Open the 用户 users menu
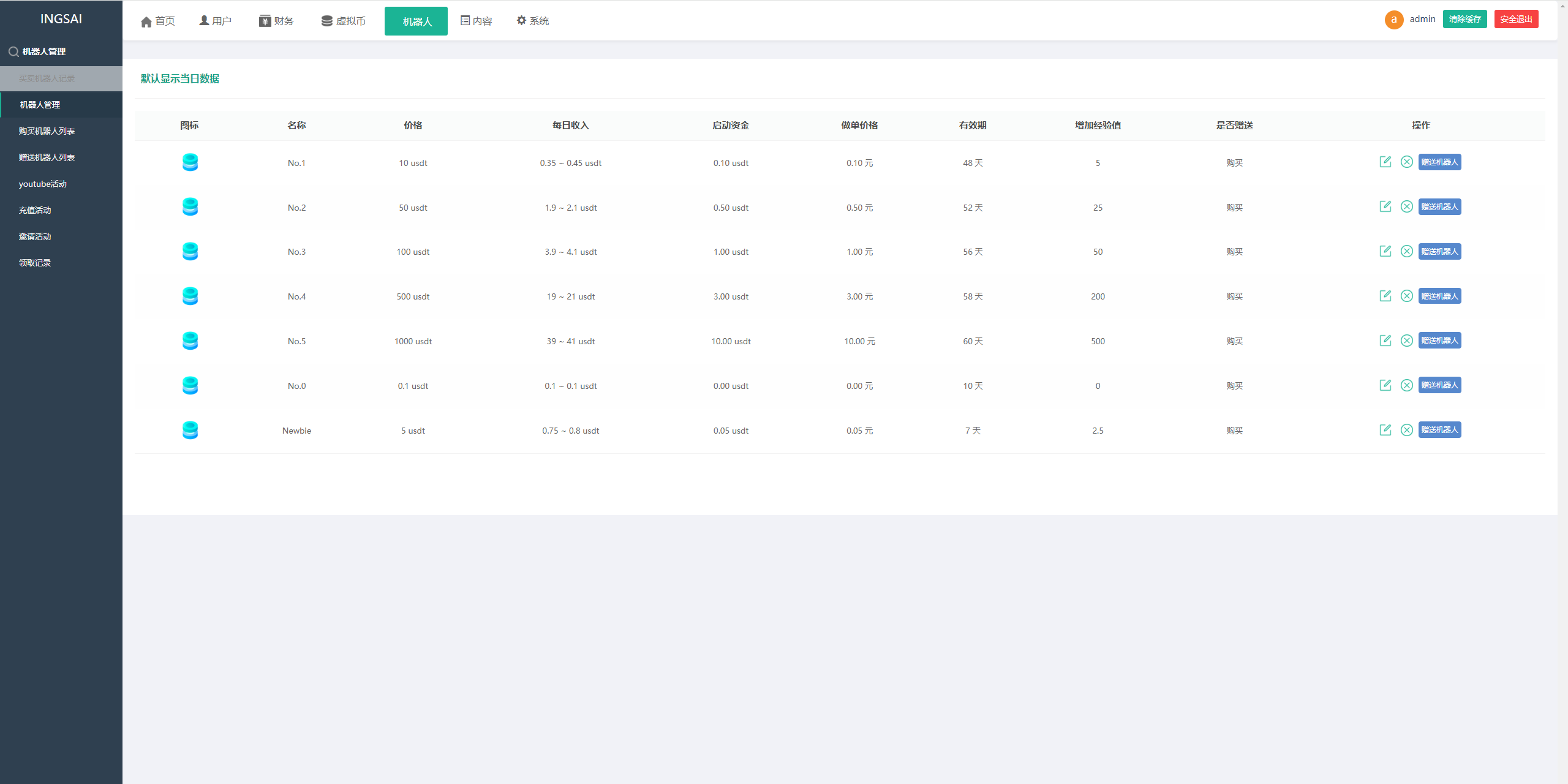 (x=216, y=21)
